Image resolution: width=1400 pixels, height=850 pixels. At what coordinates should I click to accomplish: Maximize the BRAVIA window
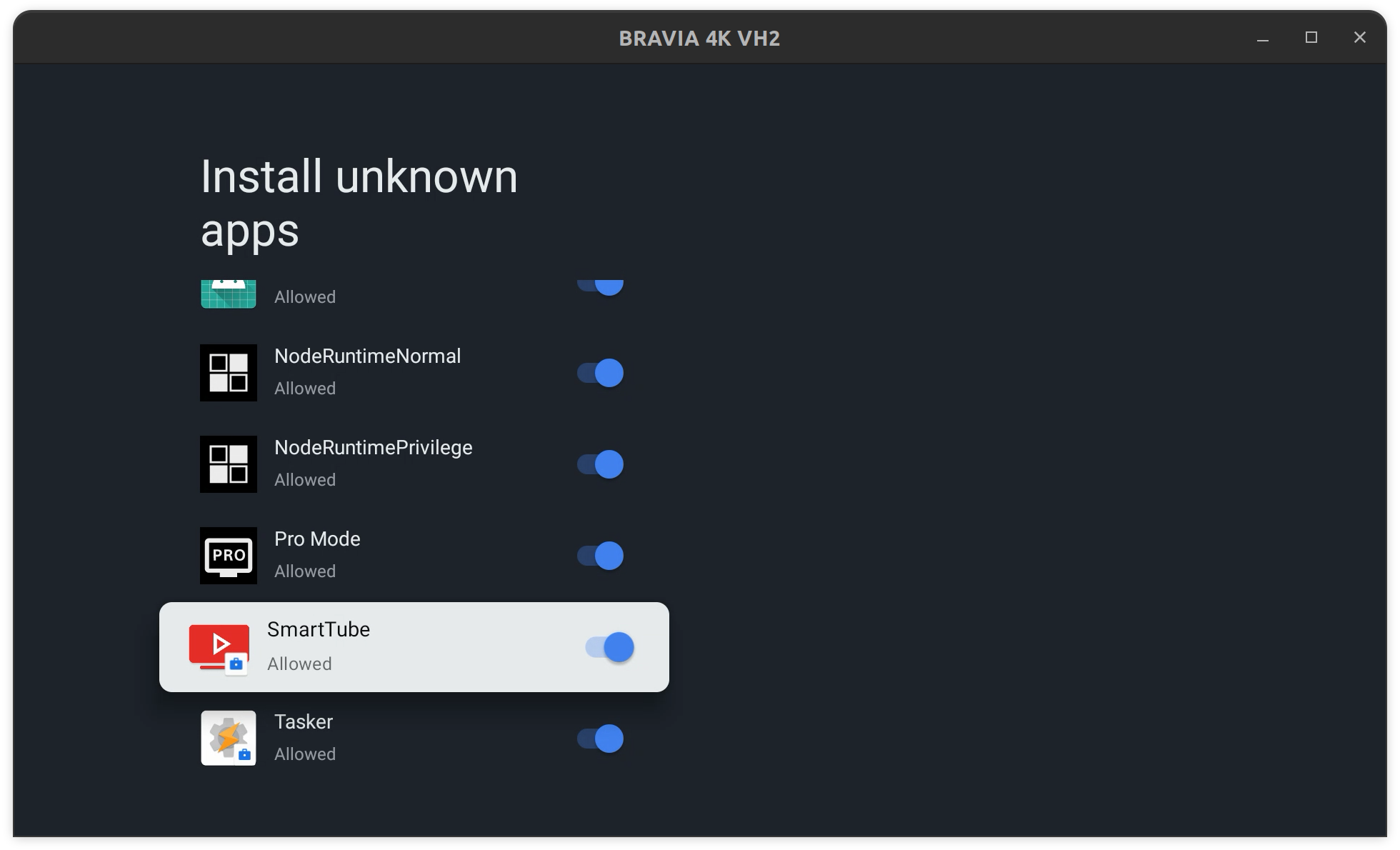(x=1311, y=38)
